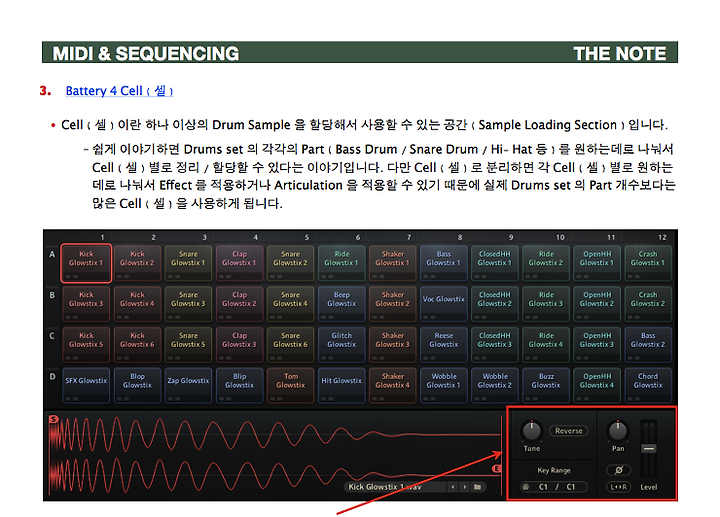Viewport: 720px width, 517px height.
Task: Click the Tune knob
Action: click(x=532, y=431)
